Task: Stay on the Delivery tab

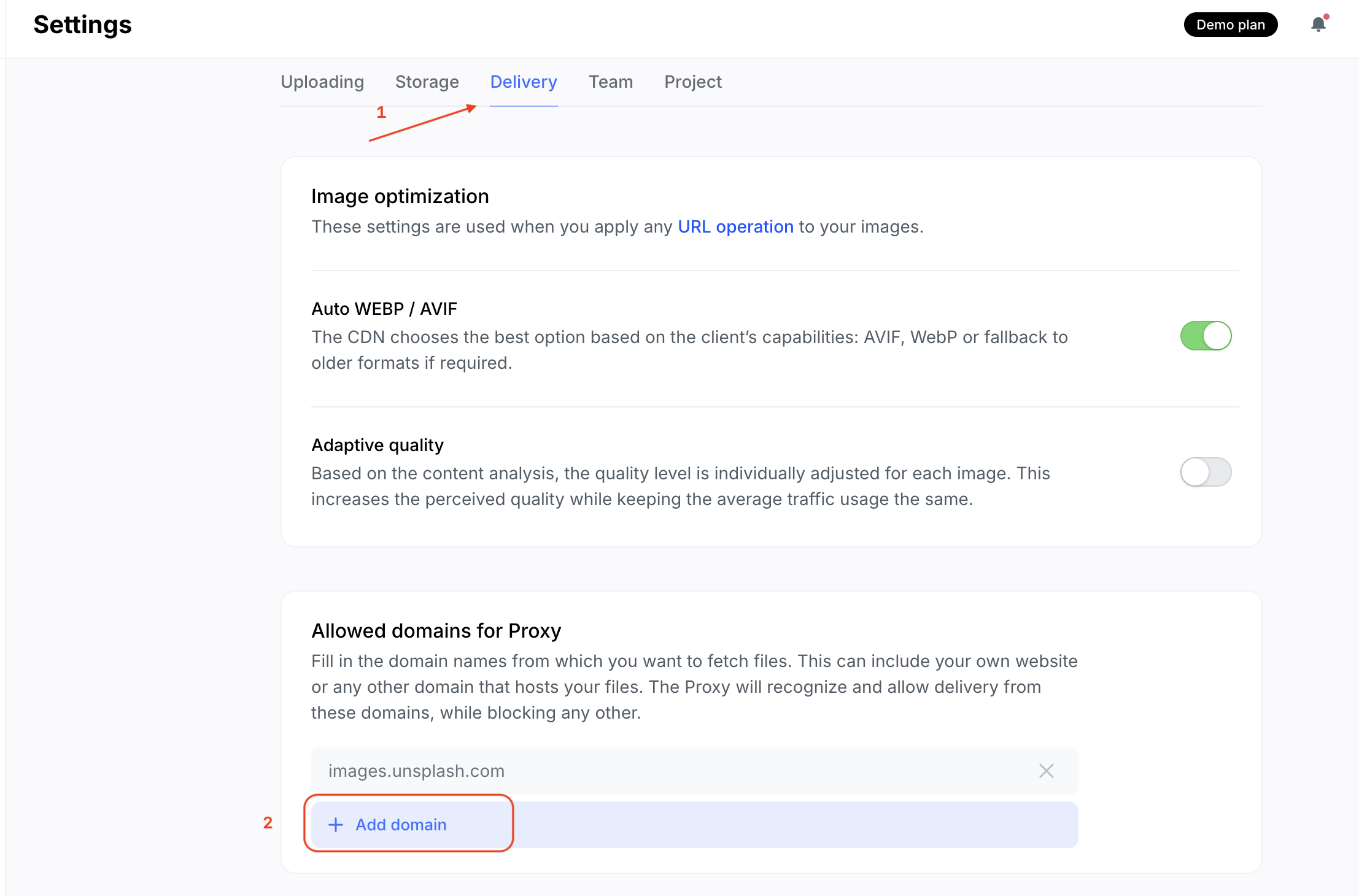Action: pos(523,82)
